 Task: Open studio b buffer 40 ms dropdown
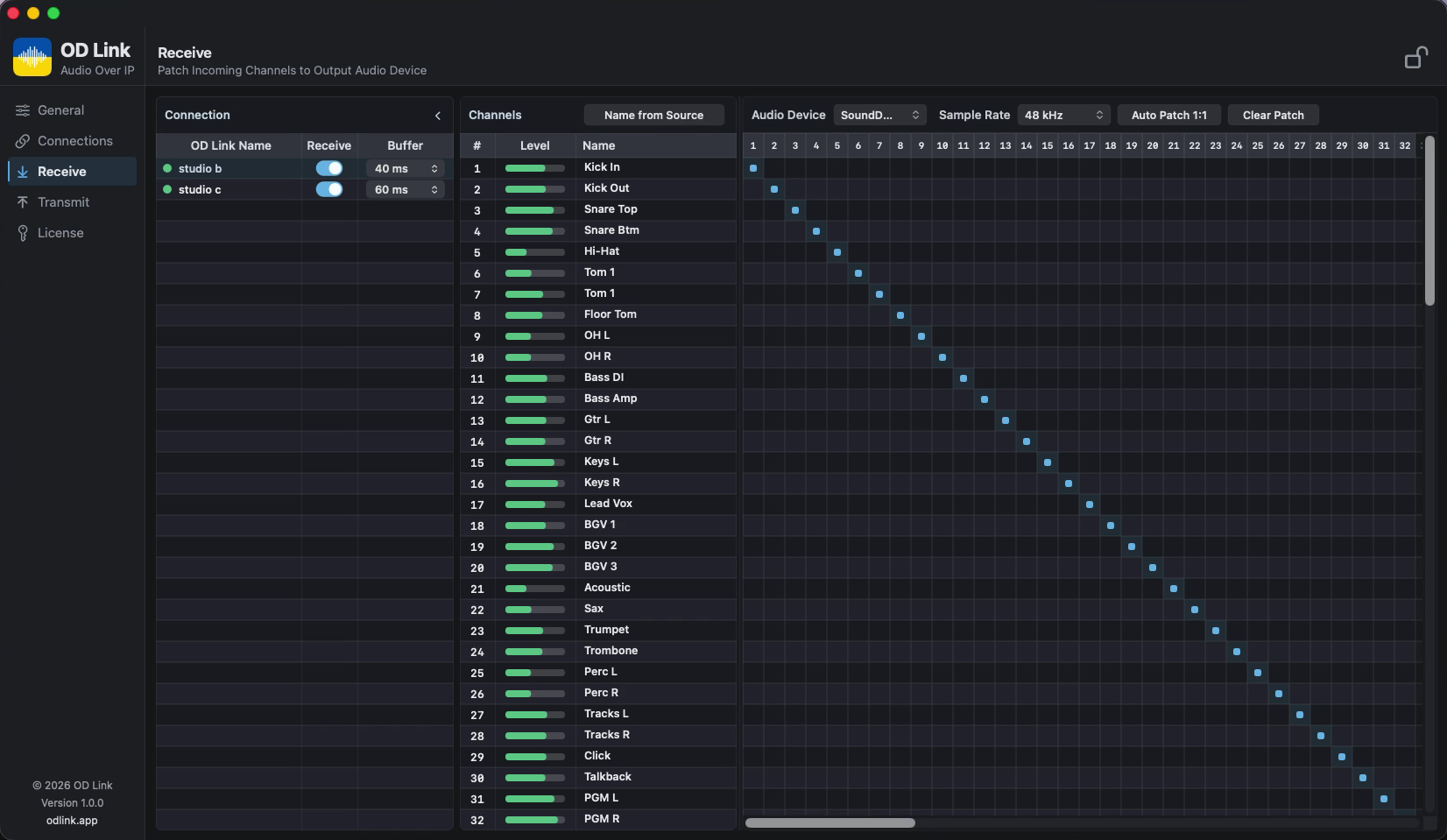click(x=406, y=168)
